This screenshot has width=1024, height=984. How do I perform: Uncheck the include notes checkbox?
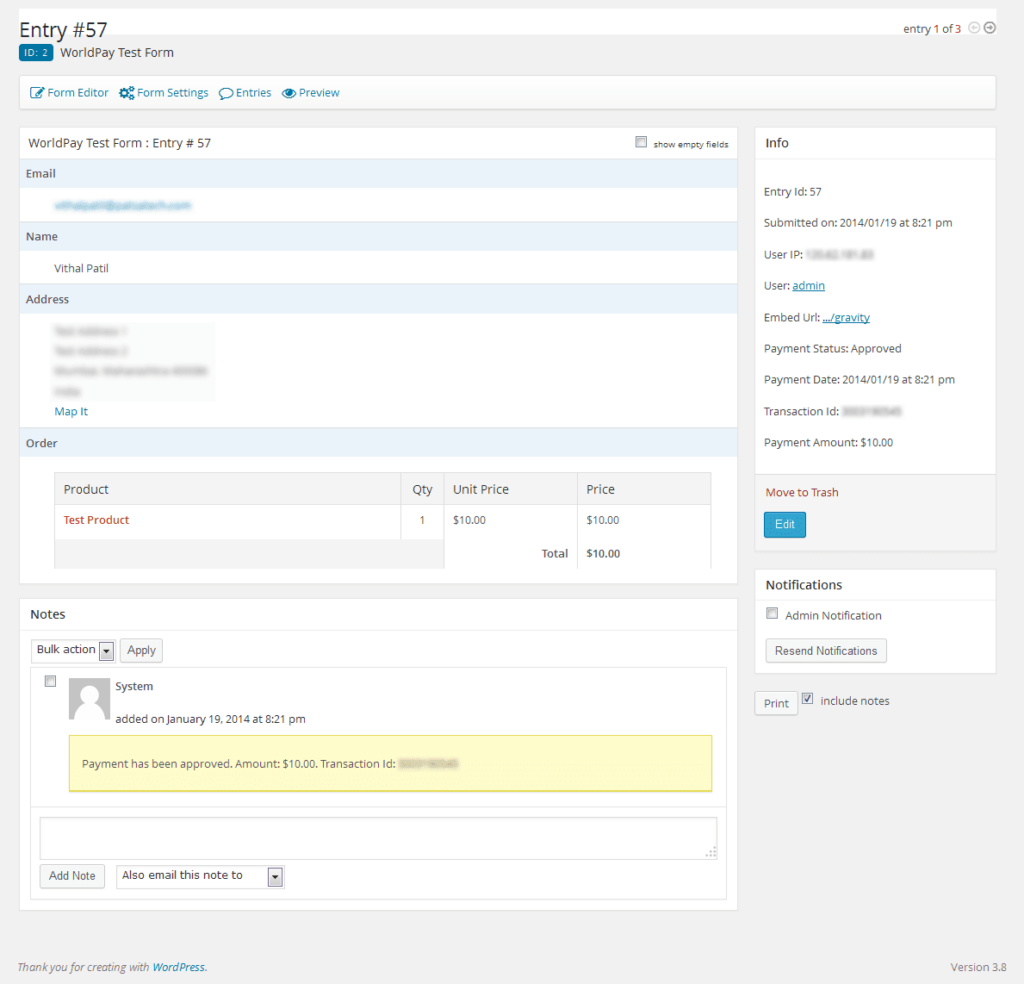807,699
